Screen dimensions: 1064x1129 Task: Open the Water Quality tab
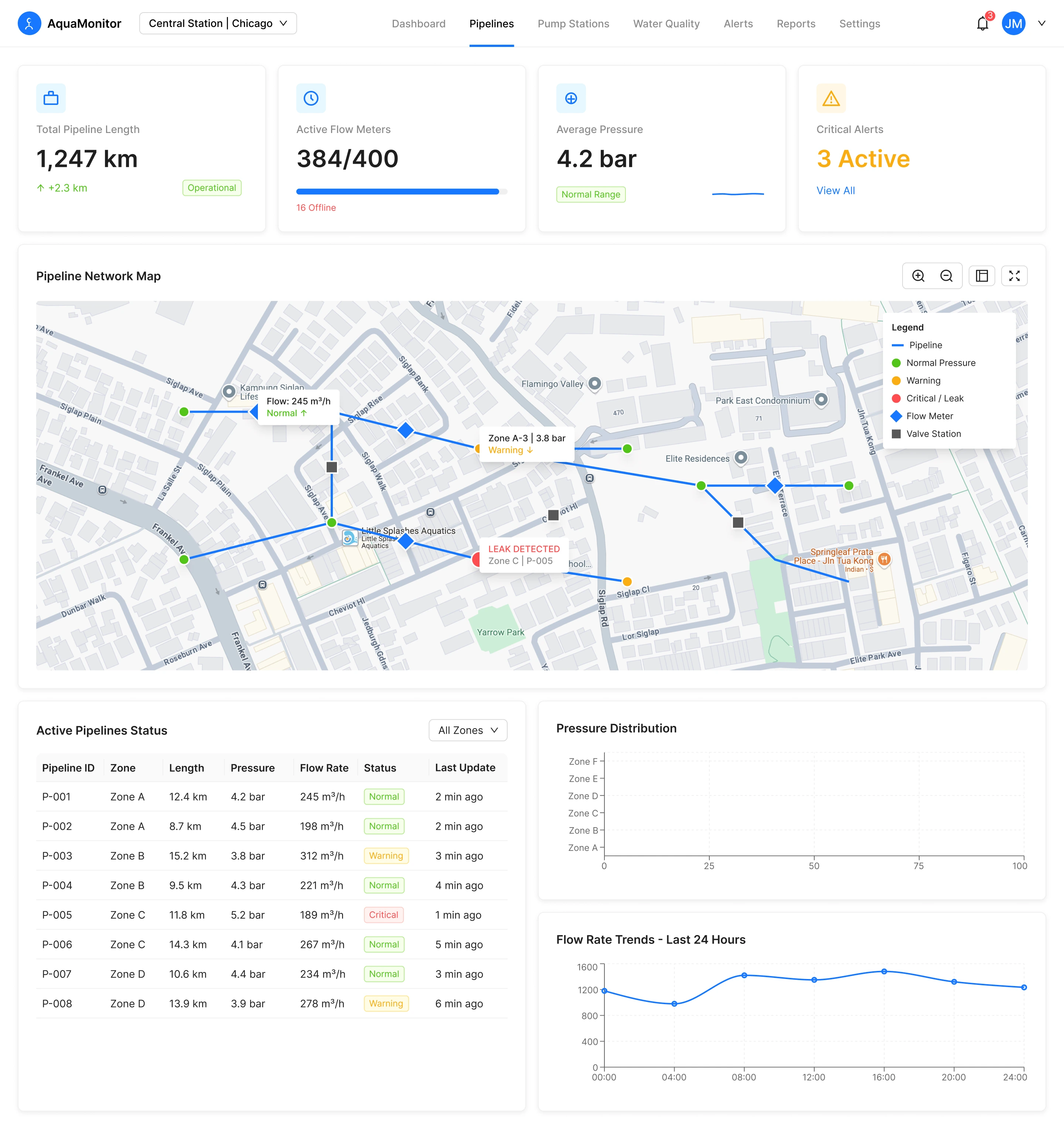666,24
